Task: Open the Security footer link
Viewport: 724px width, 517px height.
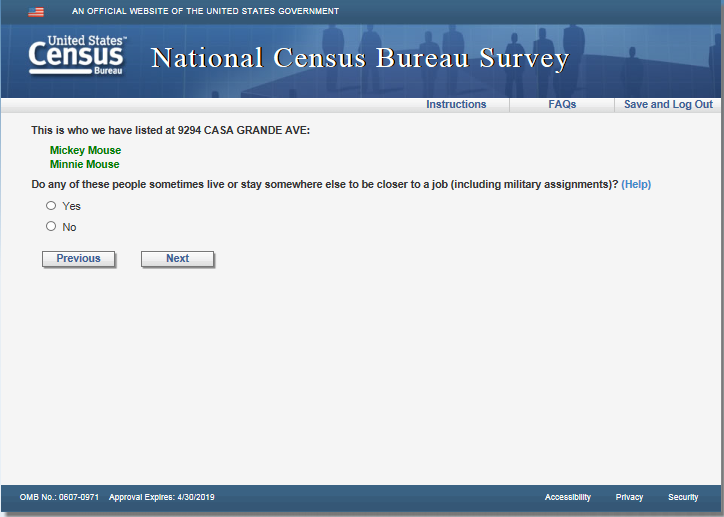Action: point(683,497)
